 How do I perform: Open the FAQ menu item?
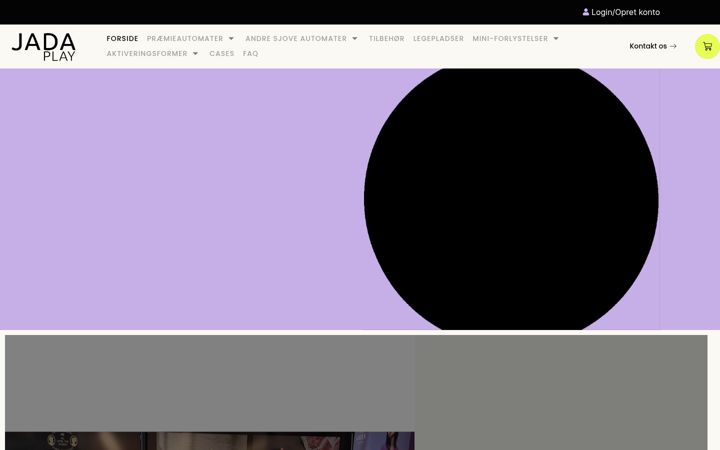(251, 54)
